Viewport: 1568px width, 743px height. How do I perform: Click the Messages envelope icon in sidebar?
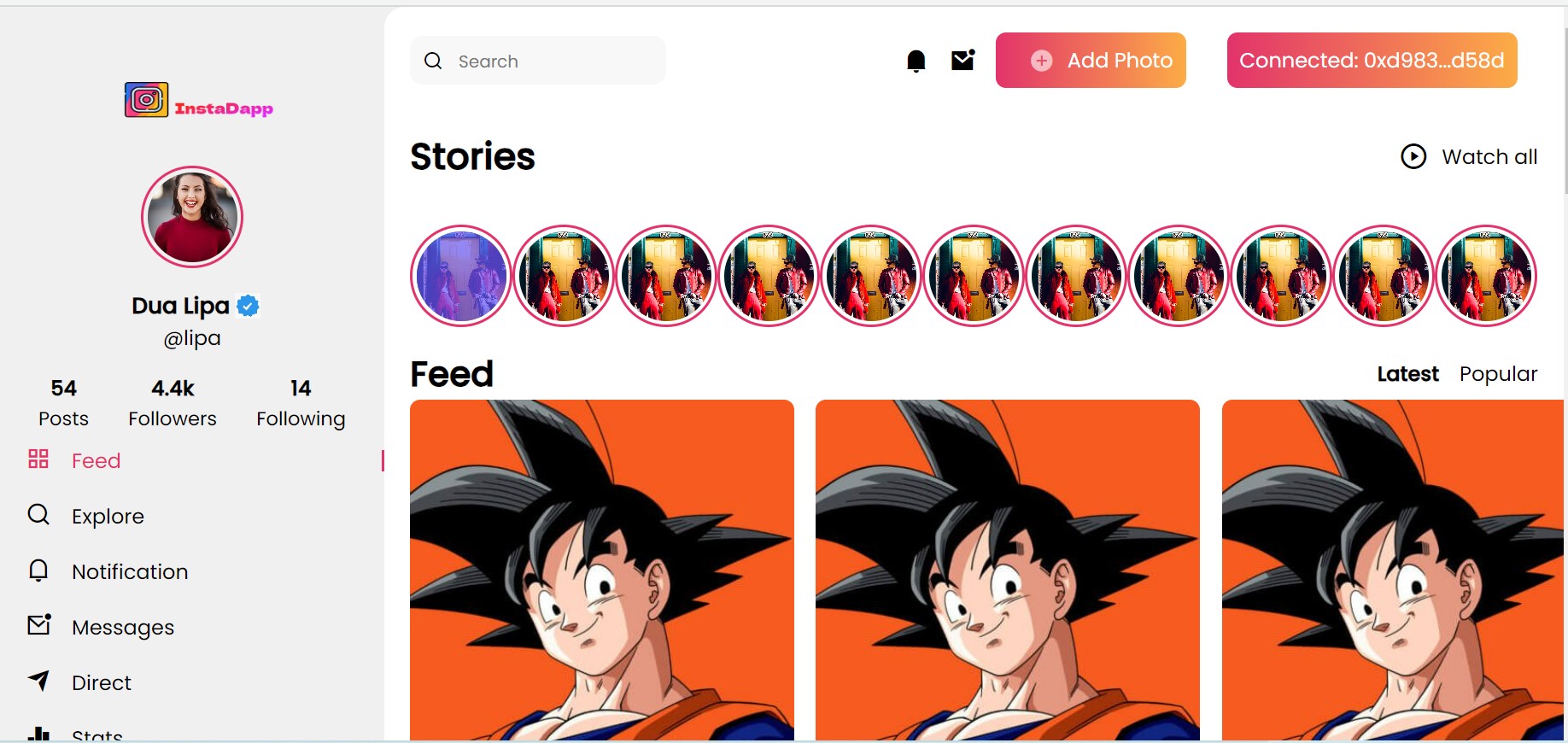39,625
